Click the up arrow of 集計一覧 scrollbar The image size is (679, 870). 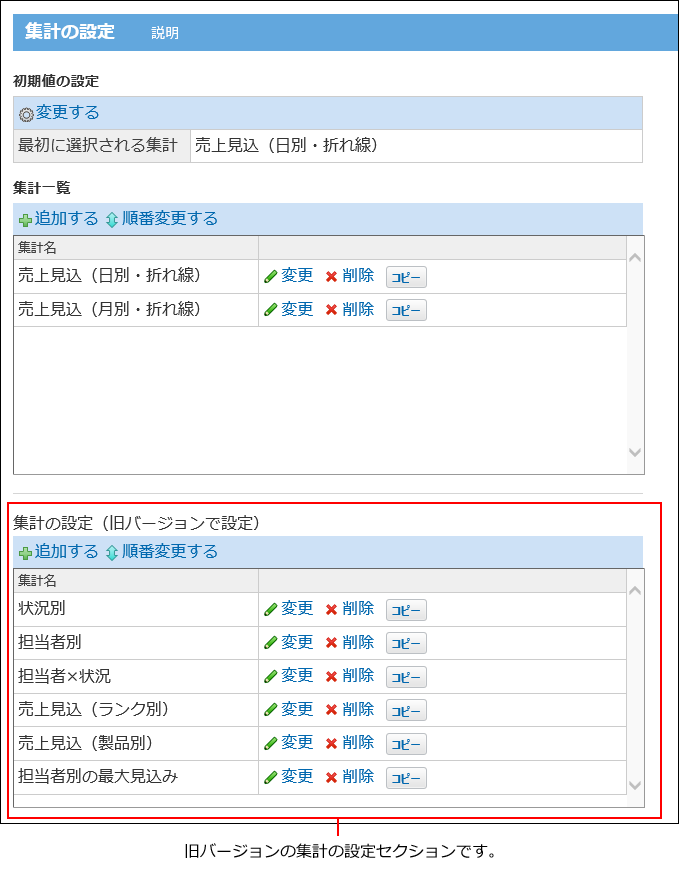click(635, 257)
